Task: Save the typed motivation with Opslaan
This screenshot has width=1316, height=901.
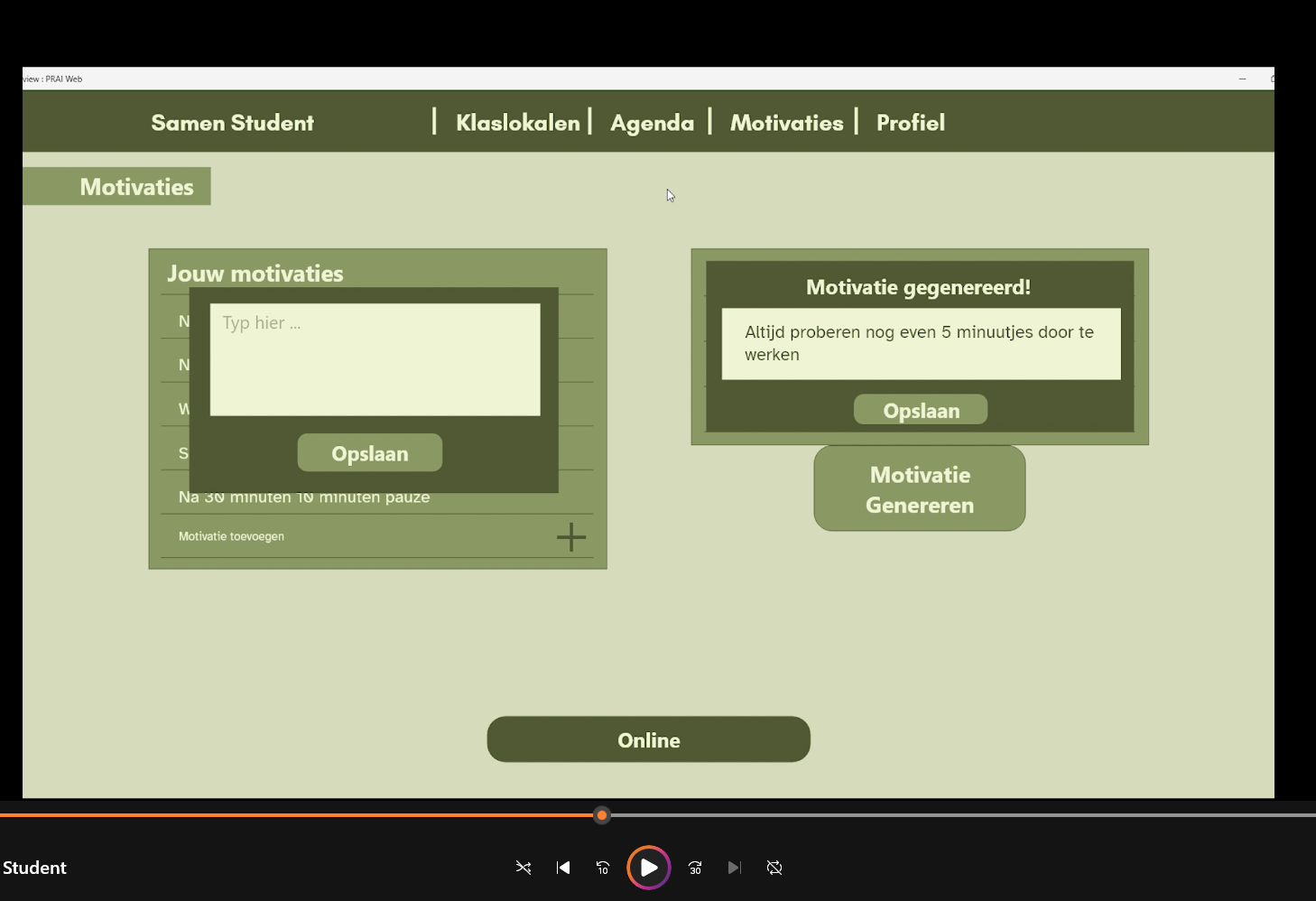Action: [369, 453]
